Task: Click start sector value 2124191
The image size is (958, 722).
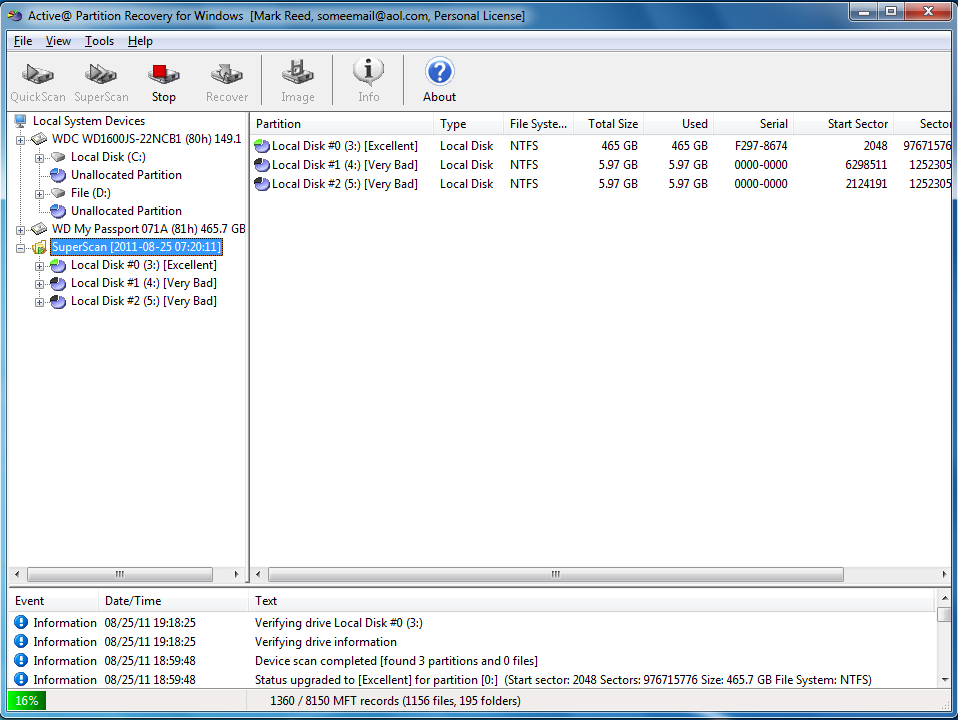Action: point(866,184)
